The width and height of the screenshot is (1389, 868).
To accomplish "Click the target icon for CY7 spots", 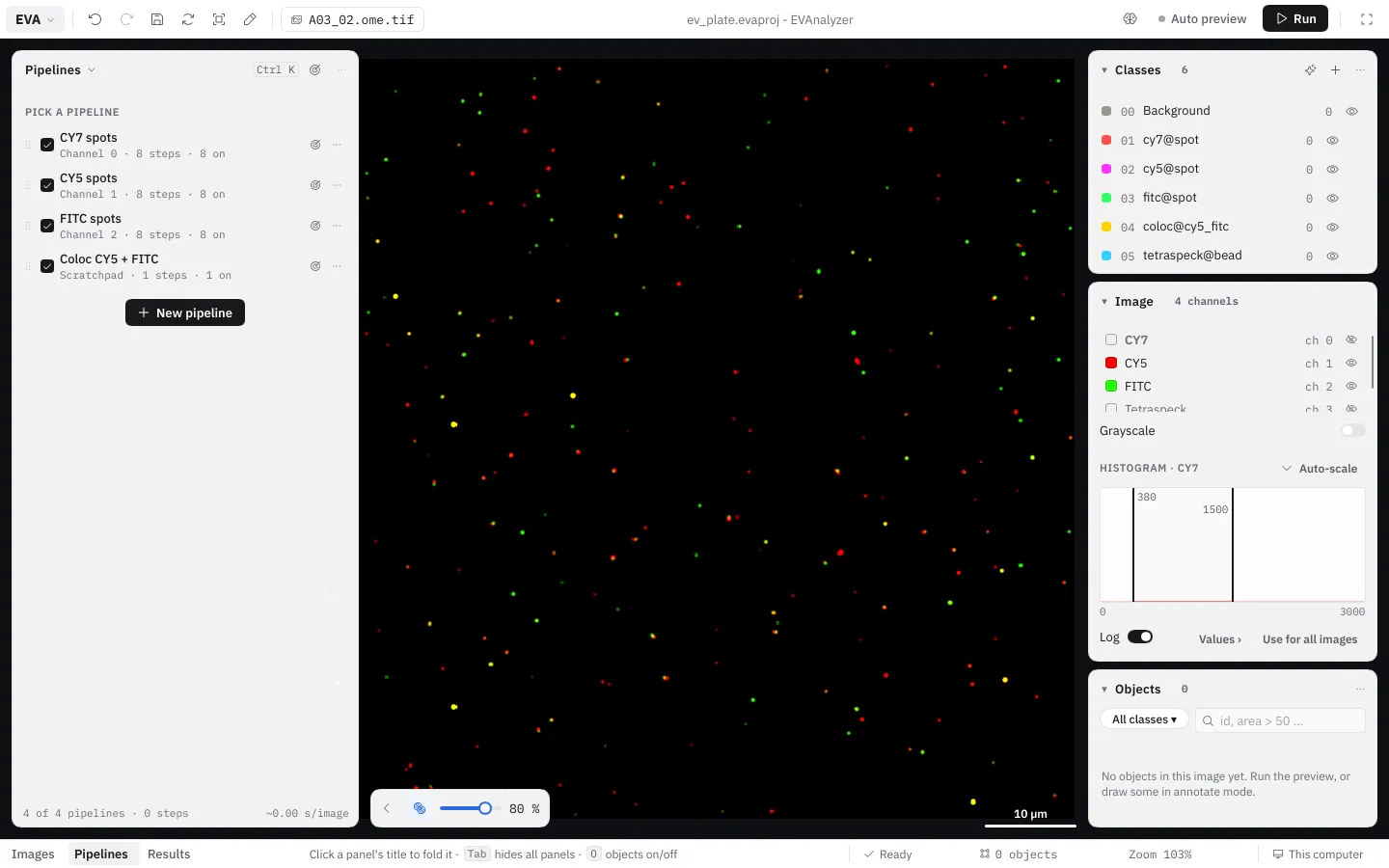I will coord(315,145).
